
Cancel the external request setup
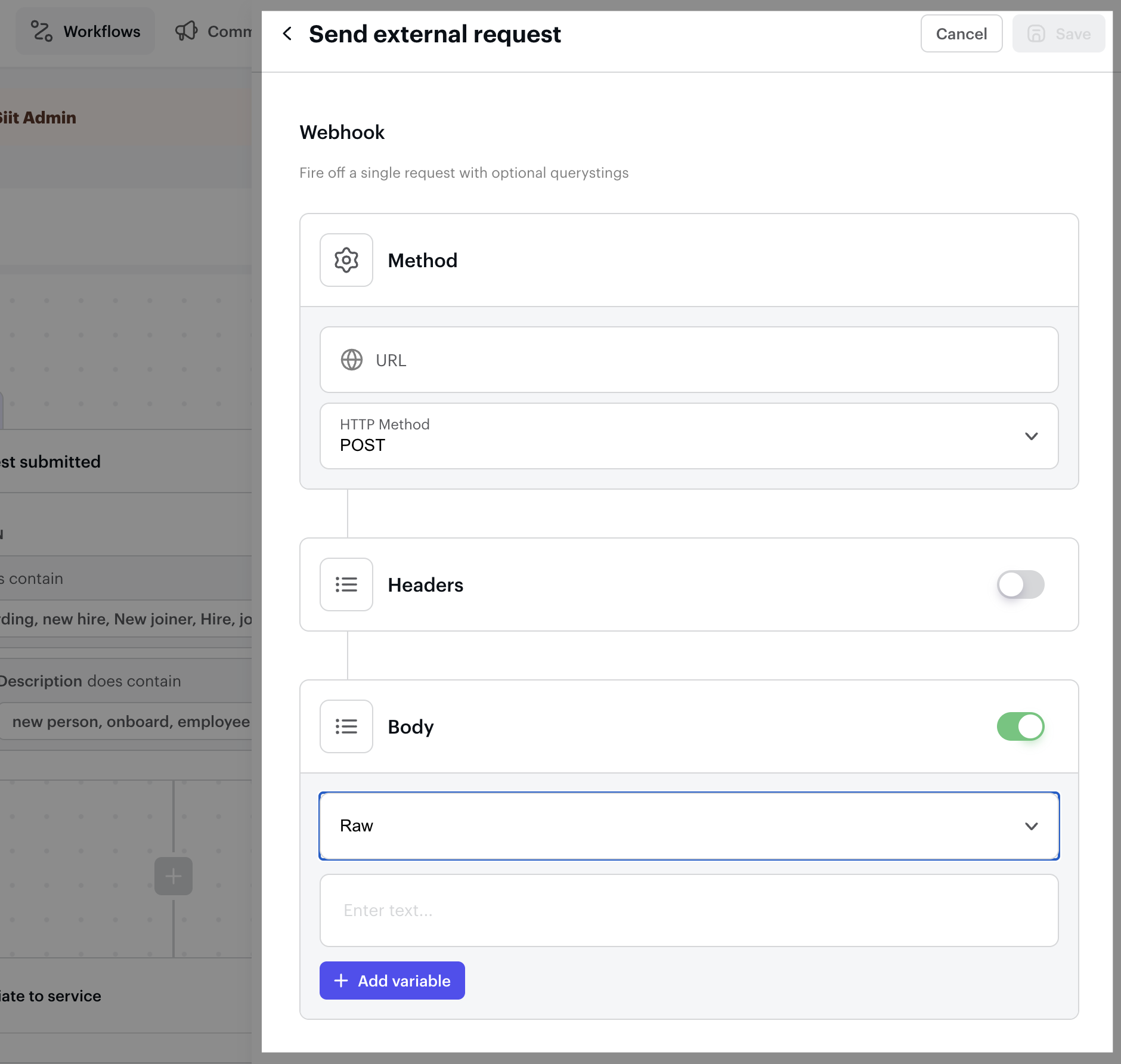[961, 34]
